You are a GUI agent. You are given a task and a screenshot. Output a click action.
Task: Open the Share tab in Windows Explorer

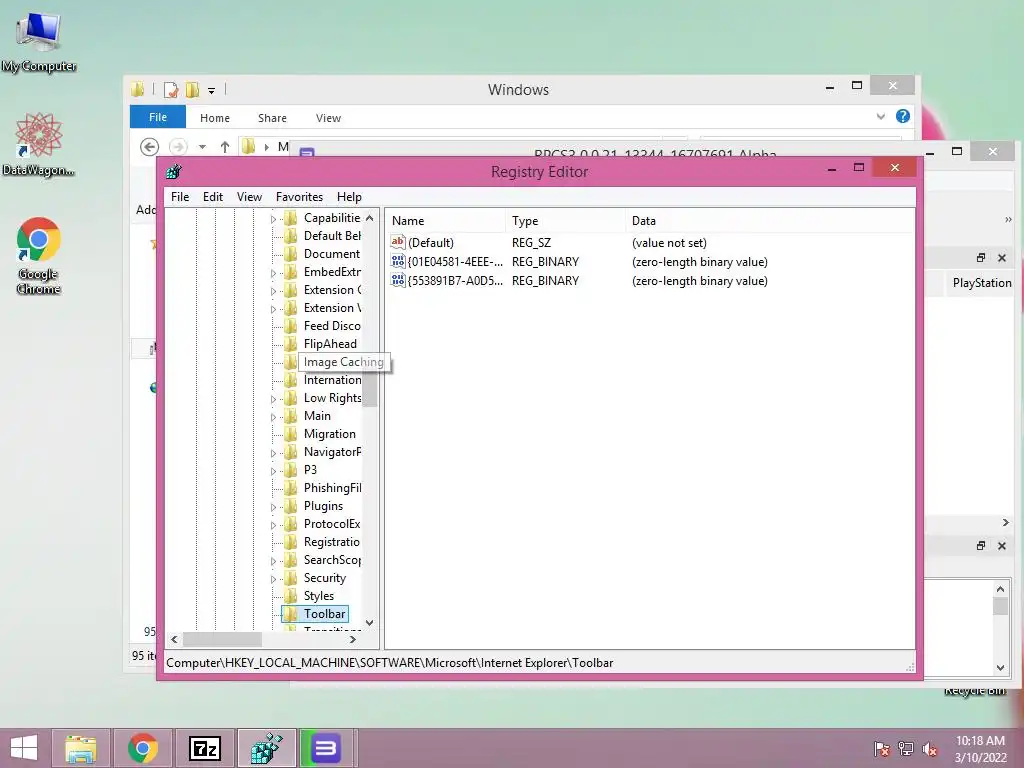[x=272, y=118]
